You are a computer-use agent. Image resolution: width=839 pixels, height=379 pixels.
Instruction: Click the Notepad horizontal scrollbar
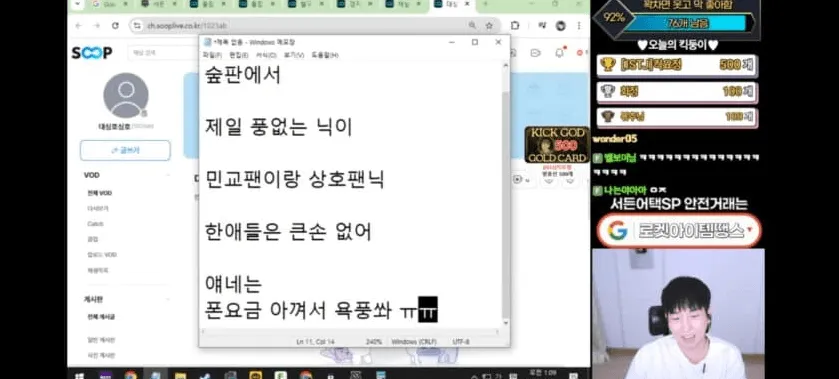pyautogui.click(x=350, y=332)
